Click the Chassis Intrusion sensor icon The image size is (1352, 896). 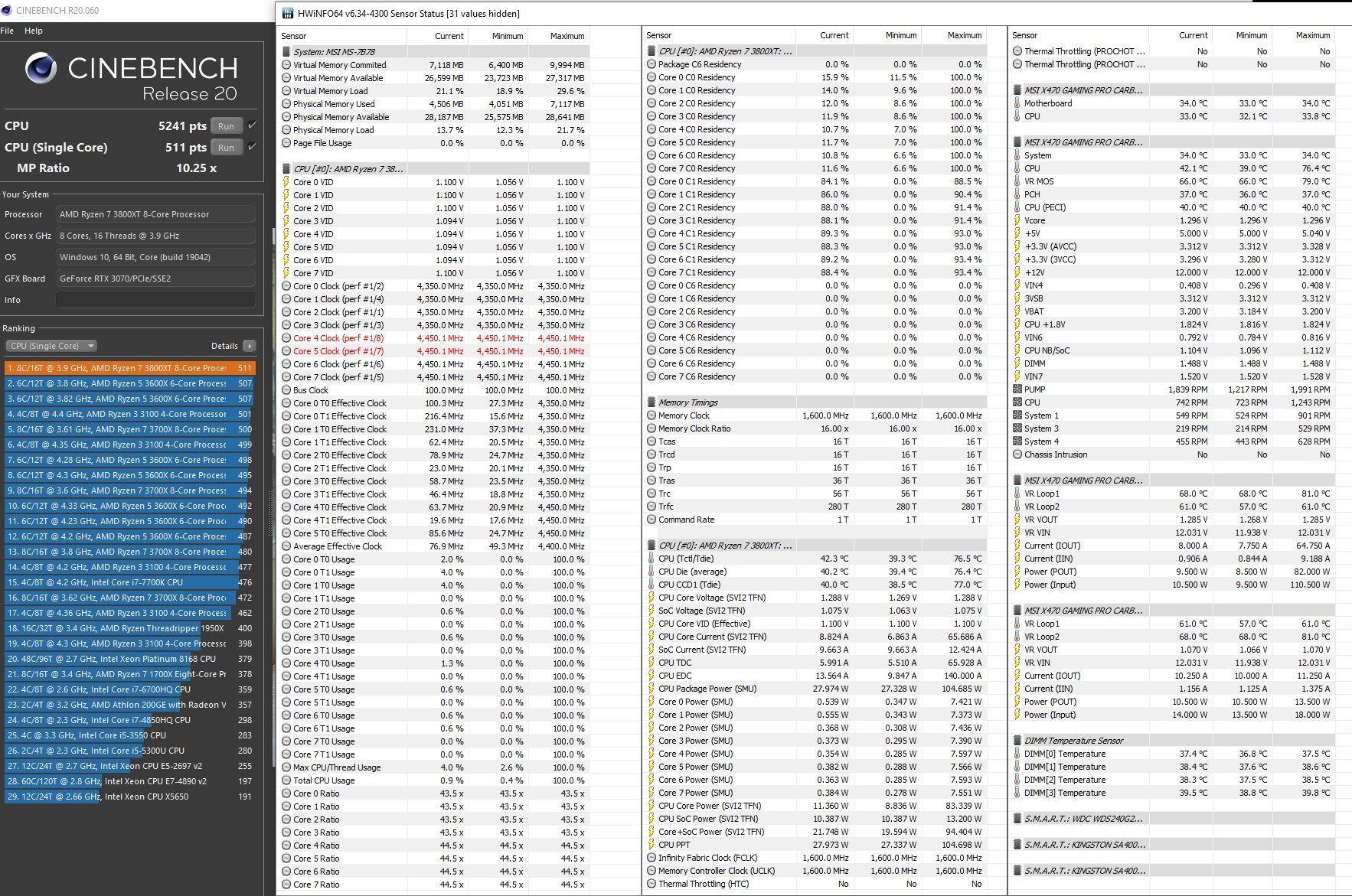pyautogui.click(x=1017, y=455)
